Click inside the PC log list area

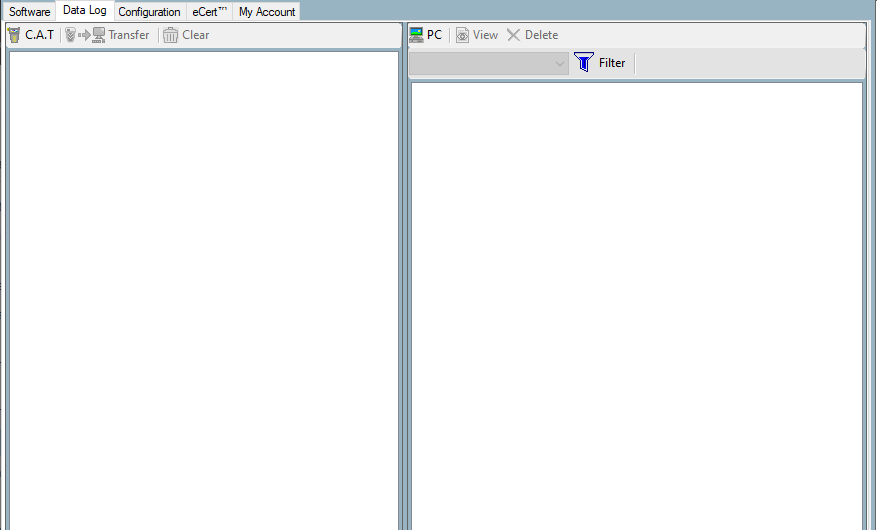pyautogui.click(x=637, y=306)
